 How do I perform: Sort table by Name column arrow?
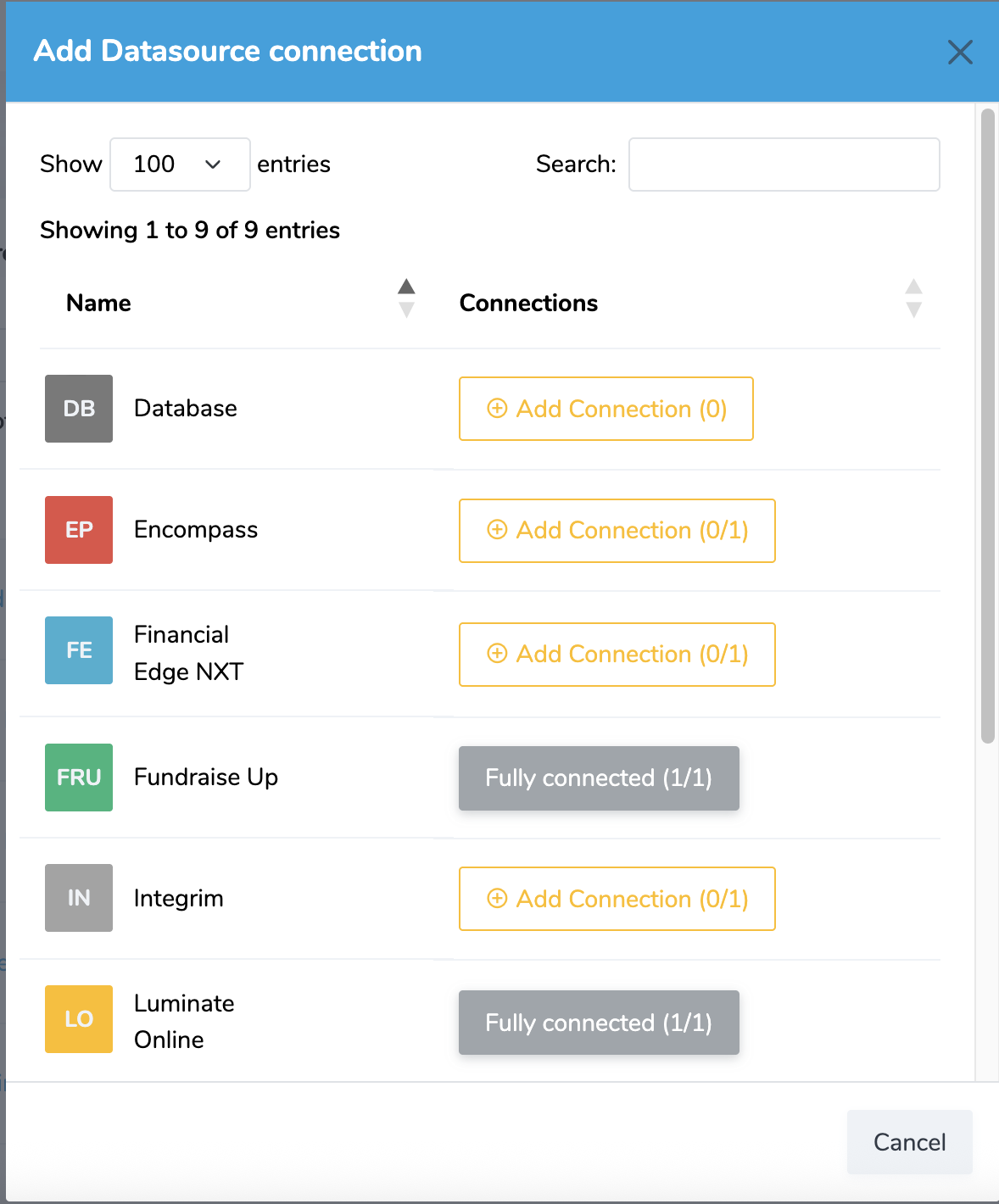[x=406, y=298]
